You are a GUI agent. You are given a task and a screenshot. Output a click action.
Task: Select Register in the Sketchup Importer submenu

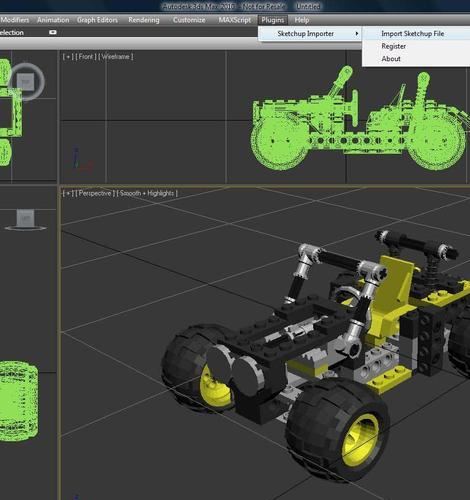[x=394, y=46]
